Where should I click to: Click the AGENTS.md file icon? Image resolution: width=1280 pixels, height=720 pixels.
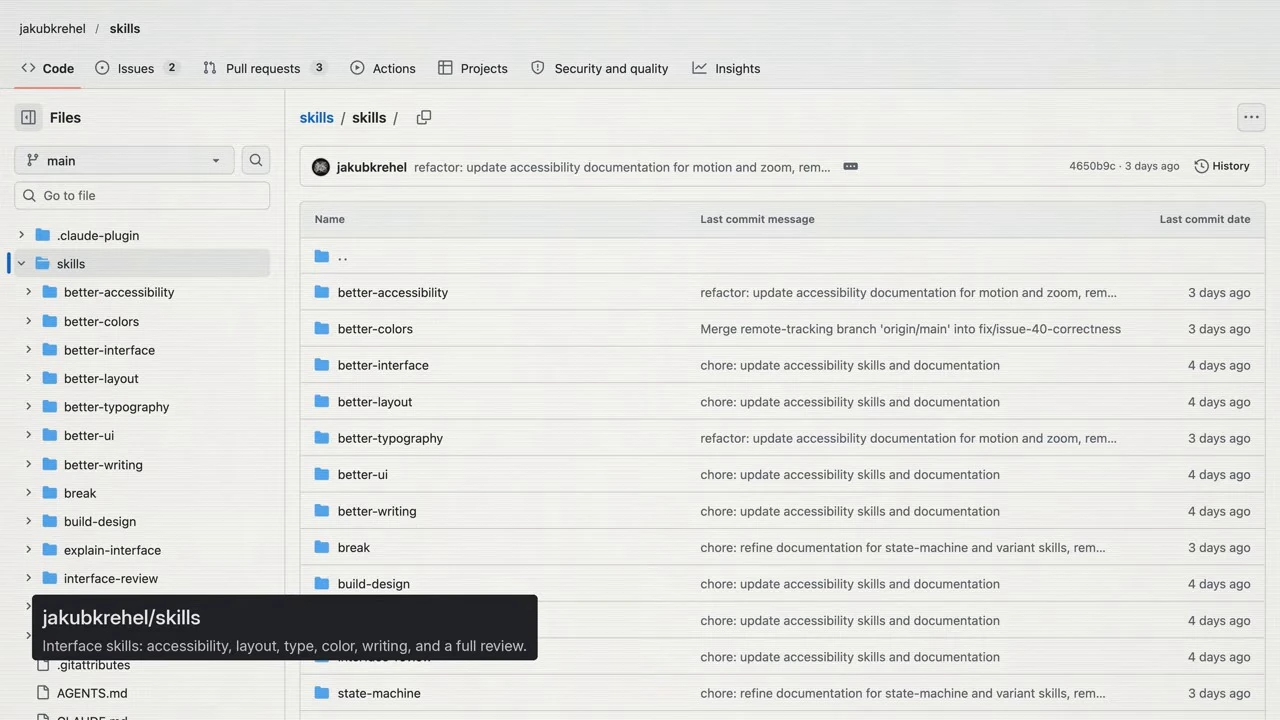(43, 693)
